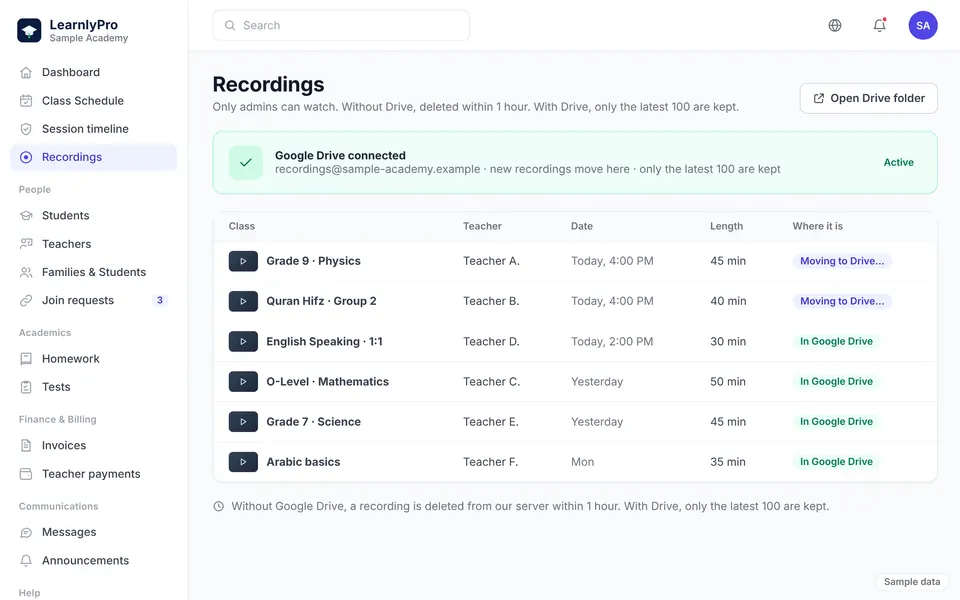Play the Grade 9 · Physics recording
The height and width of the screenshot is (600, 960).
pos(243,261)
